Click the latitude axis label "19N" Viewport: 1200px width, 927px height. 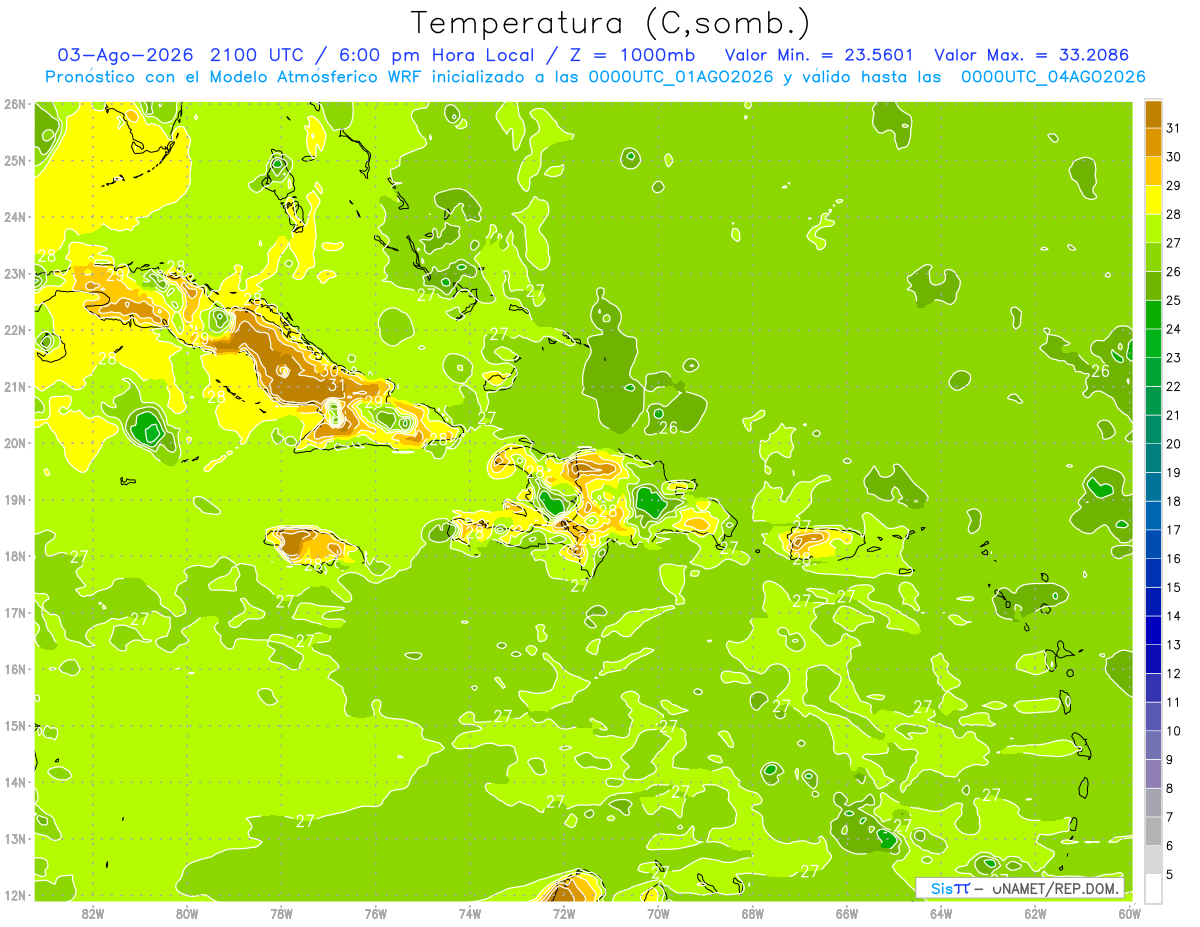(x=15, y=500)
